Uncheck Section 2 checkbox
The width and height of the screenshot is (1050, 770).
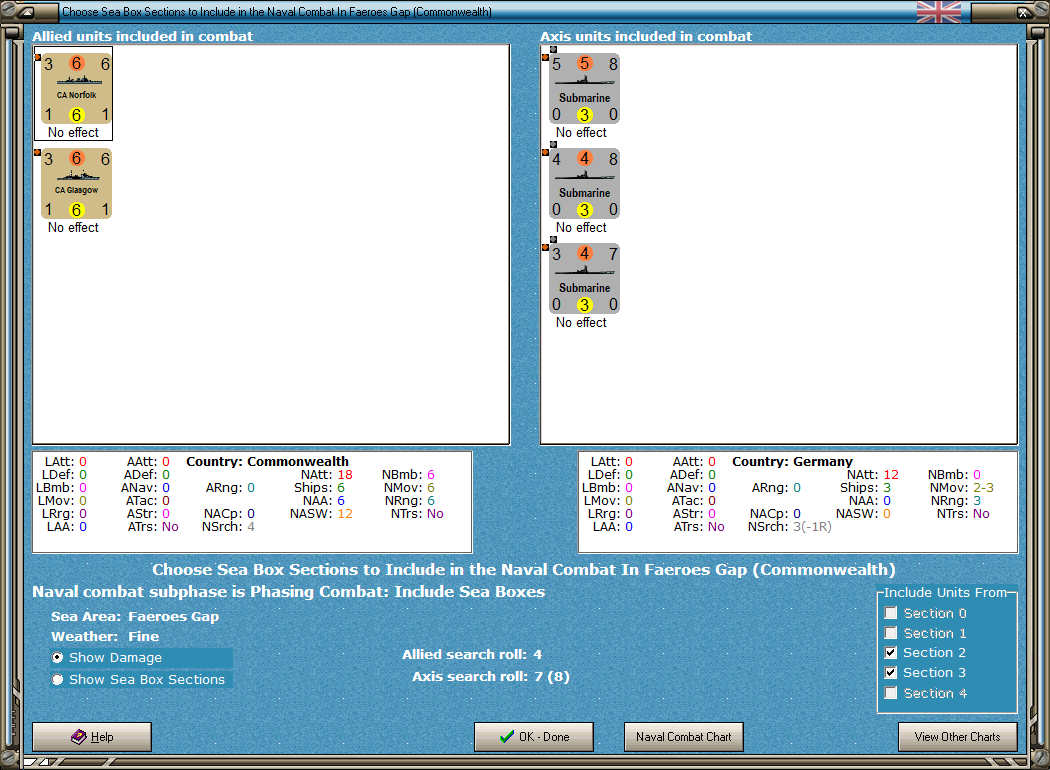[x=891, y=653]
